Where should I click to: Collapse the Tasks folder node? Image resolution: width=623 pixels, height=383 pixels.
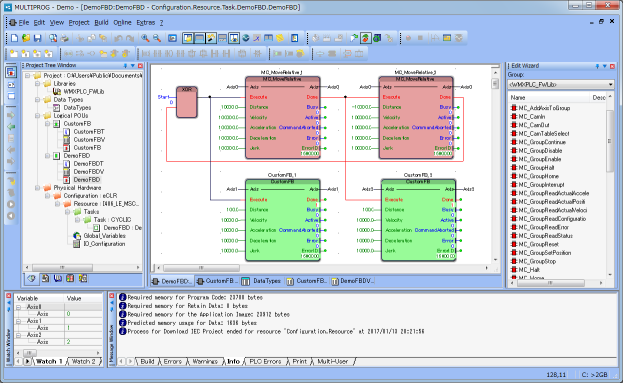pyautogui.click(x=68, y=212)
